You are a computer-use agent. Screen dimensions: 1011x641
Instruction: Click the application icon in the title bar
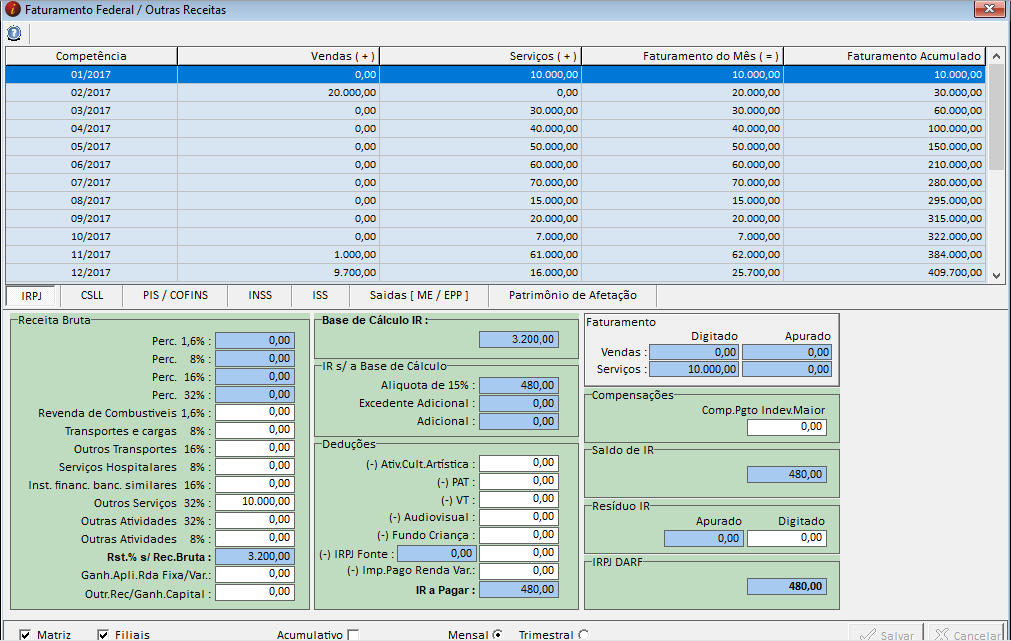(12, 10)
